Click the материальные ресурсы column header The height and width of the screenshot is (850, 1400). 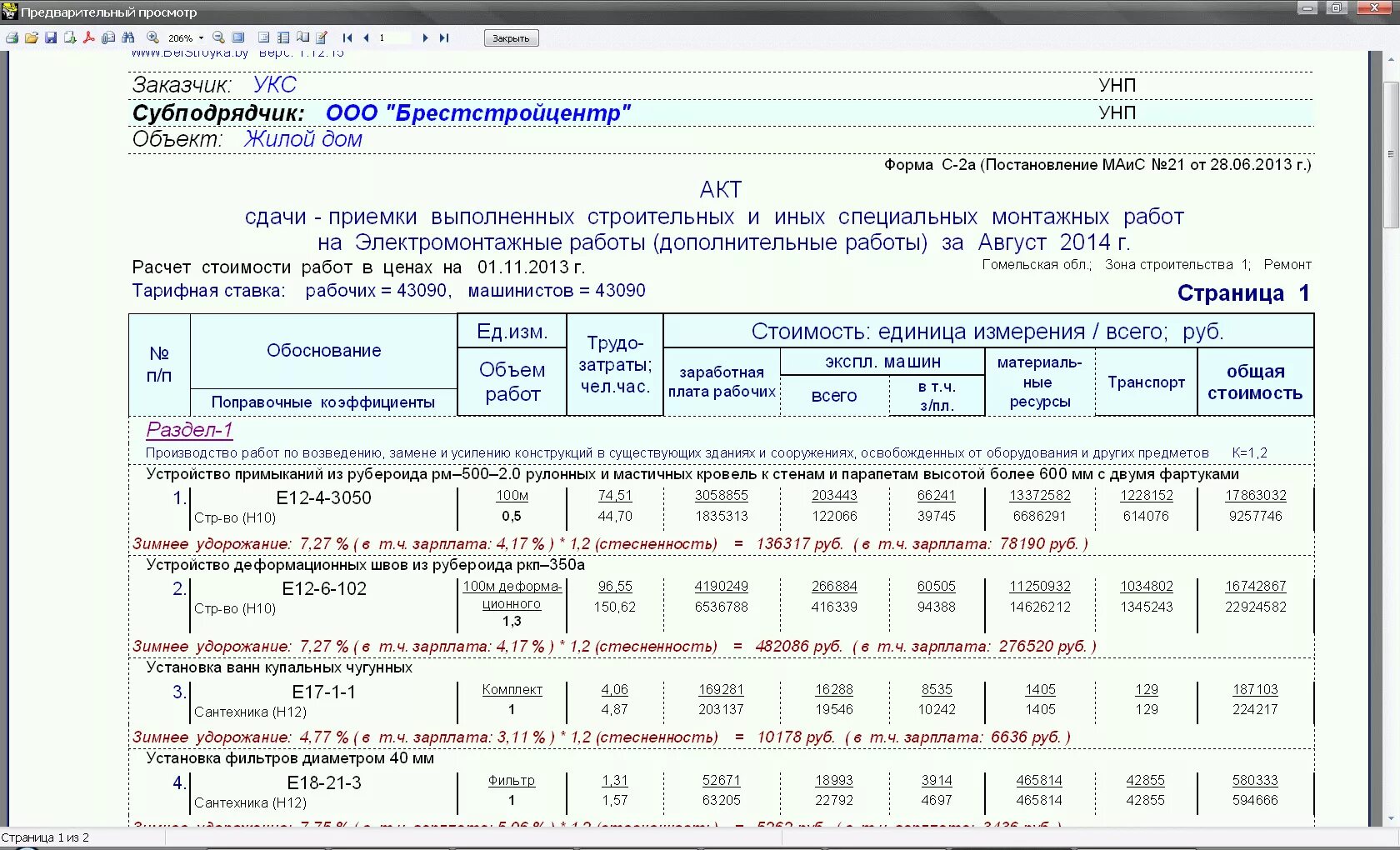pyautogui.click(x=1039, y=382)
